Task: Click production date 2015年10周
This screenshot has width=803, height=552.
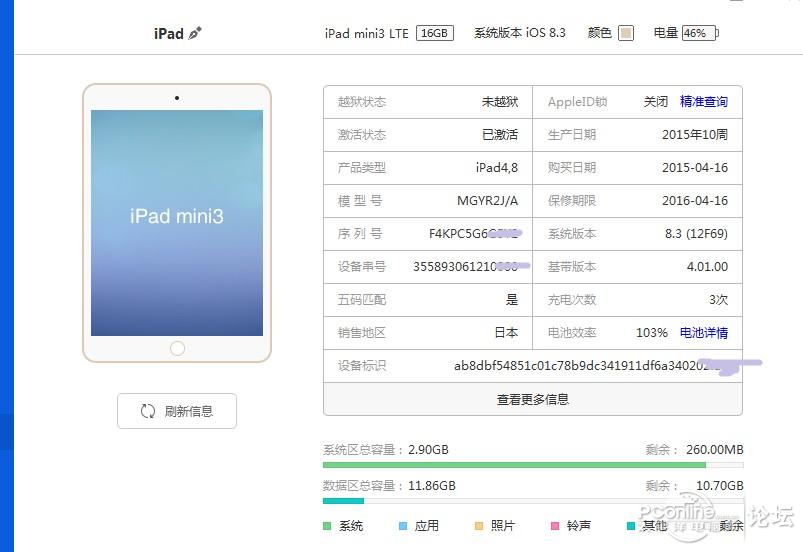Action: point(694,135)
